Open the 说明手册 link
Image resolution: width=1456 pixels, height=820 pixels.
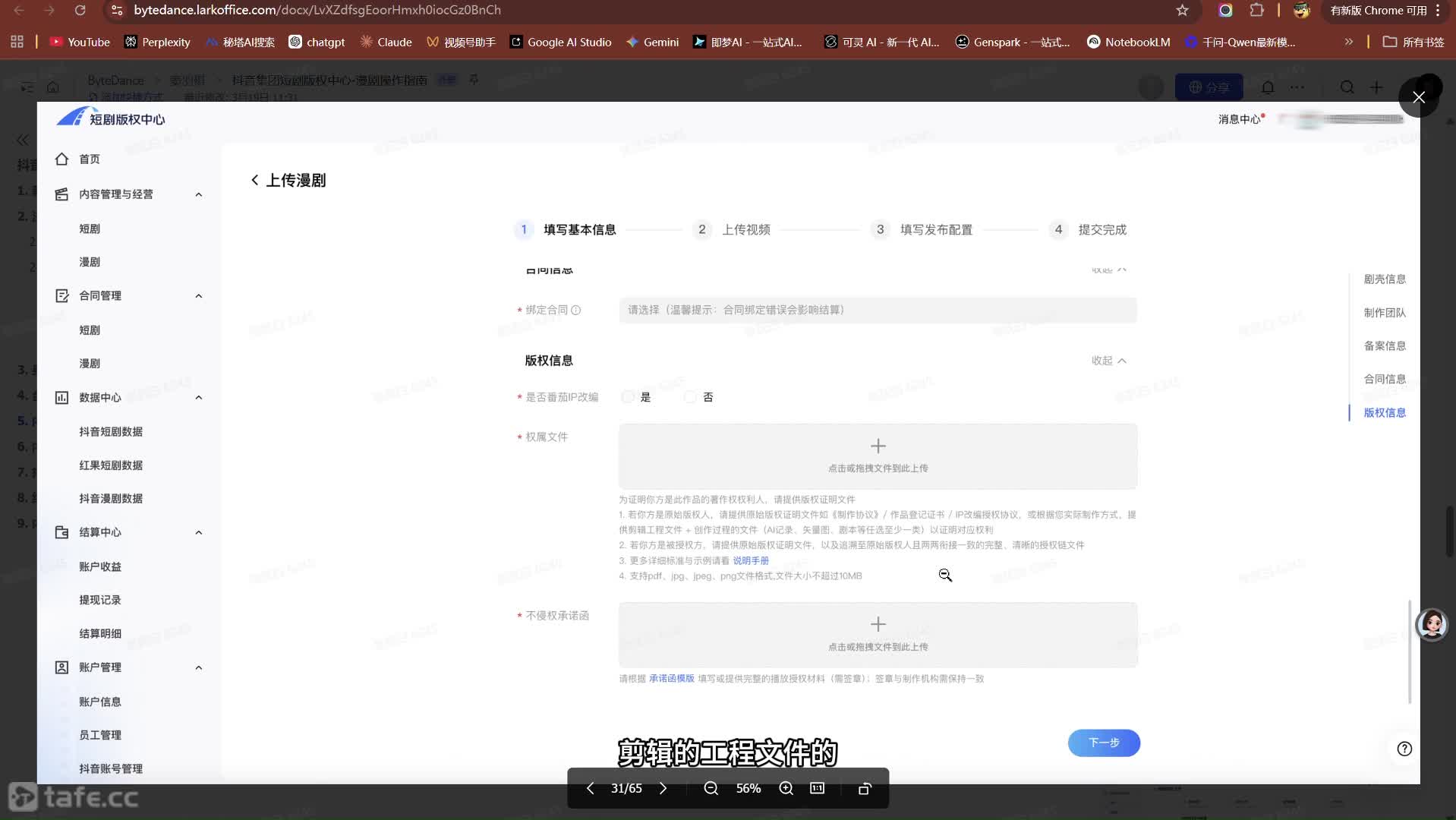[750, 560]
